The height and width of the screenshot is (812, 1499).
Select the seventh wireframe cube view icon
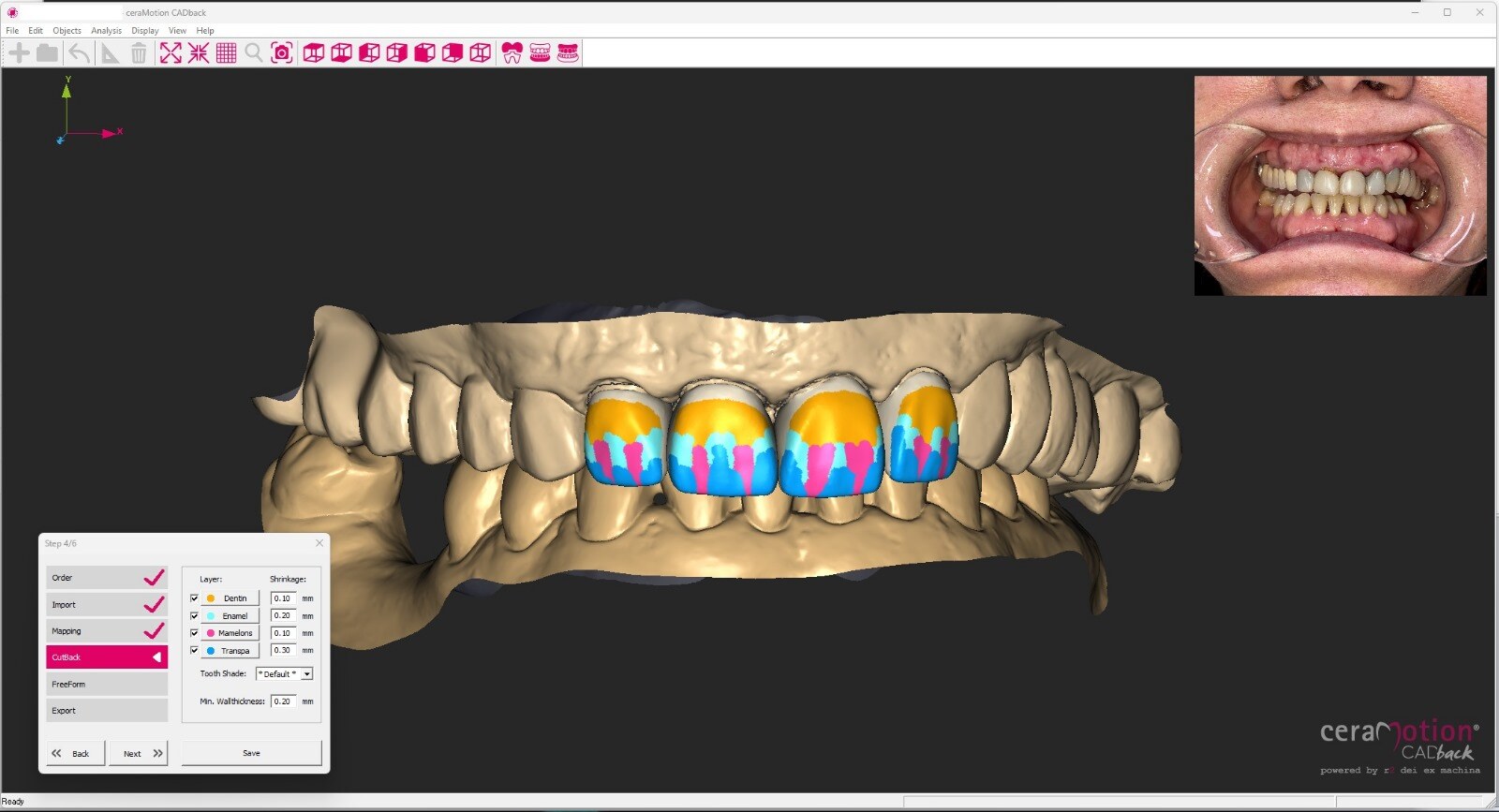[481, 53]
